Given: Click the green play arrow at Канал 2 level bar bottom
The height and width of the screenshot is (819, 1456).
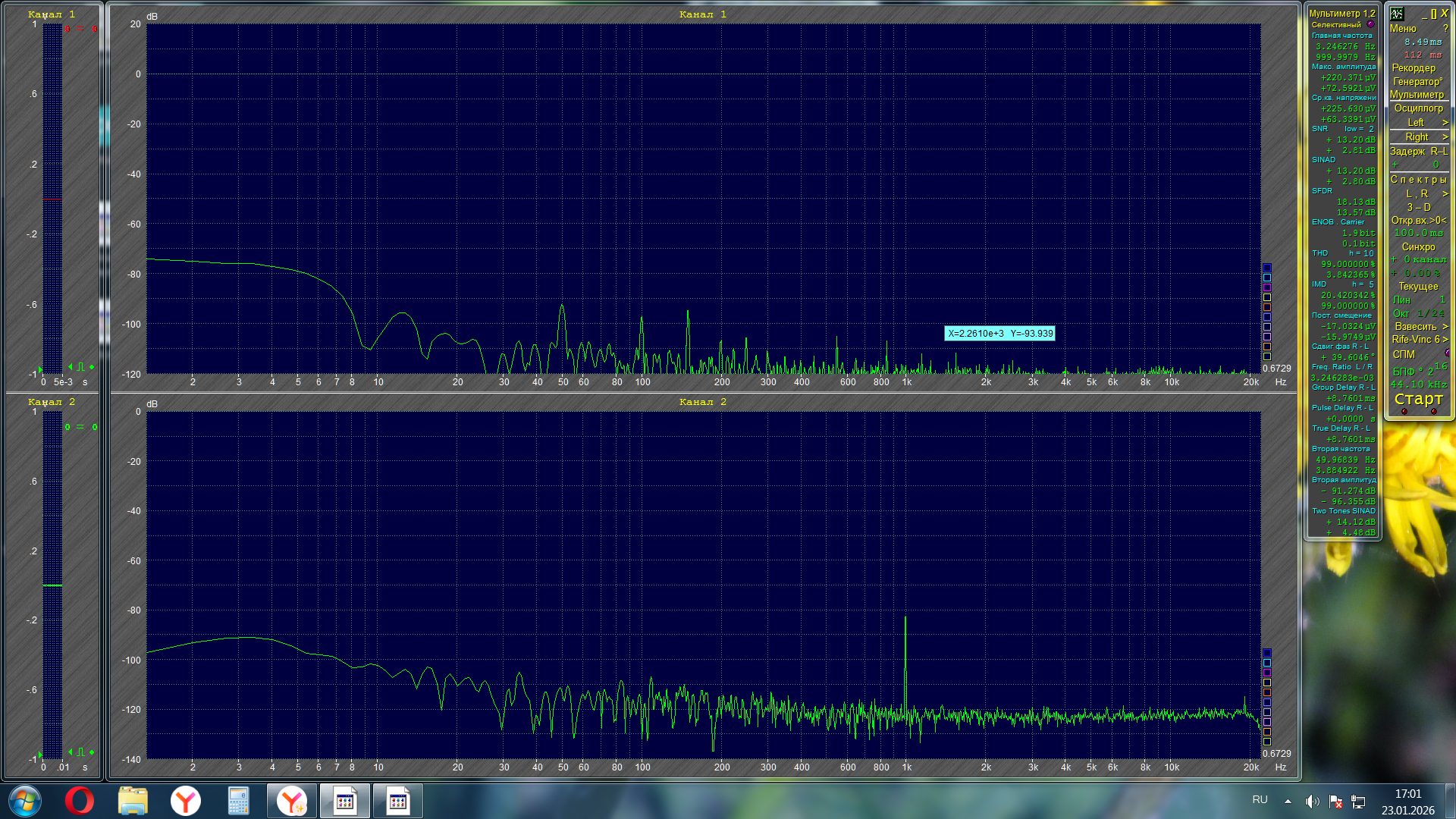Looking at the screenshot, I should (39, 756).
